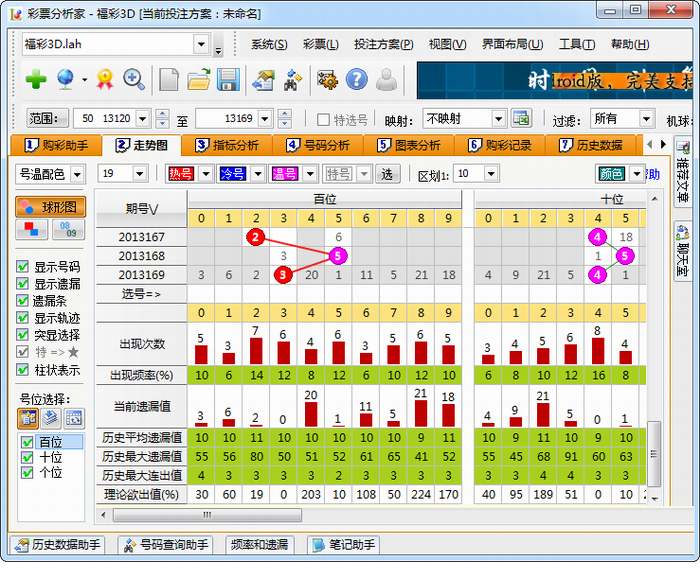Open 区划1 value 10 dropdown
The height and width of the screenshot is (568, 700).
[x=491, y=174]
